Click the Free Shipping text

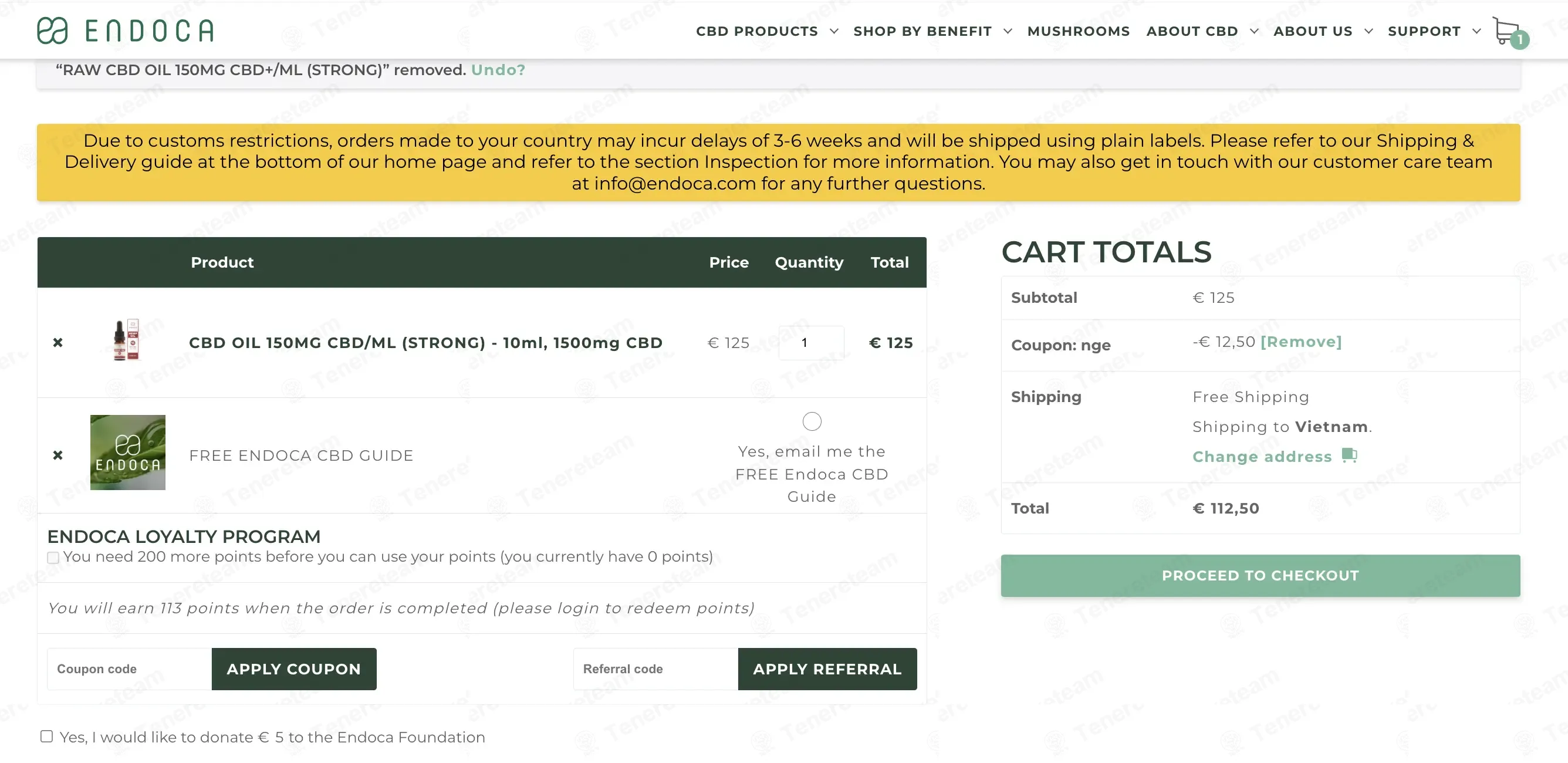point(1251,397)
